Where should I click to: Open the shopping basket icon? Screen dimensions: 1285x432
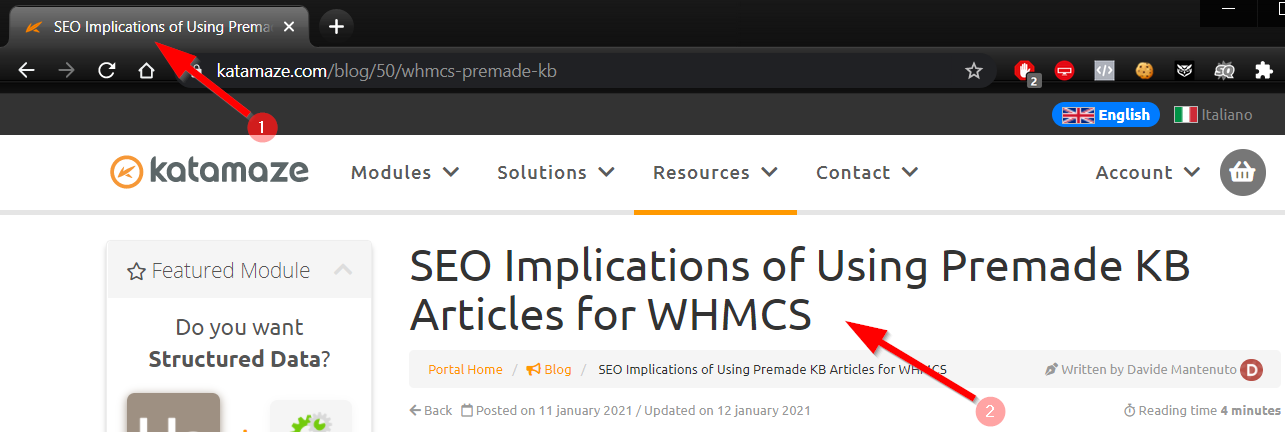[1242, 173]
